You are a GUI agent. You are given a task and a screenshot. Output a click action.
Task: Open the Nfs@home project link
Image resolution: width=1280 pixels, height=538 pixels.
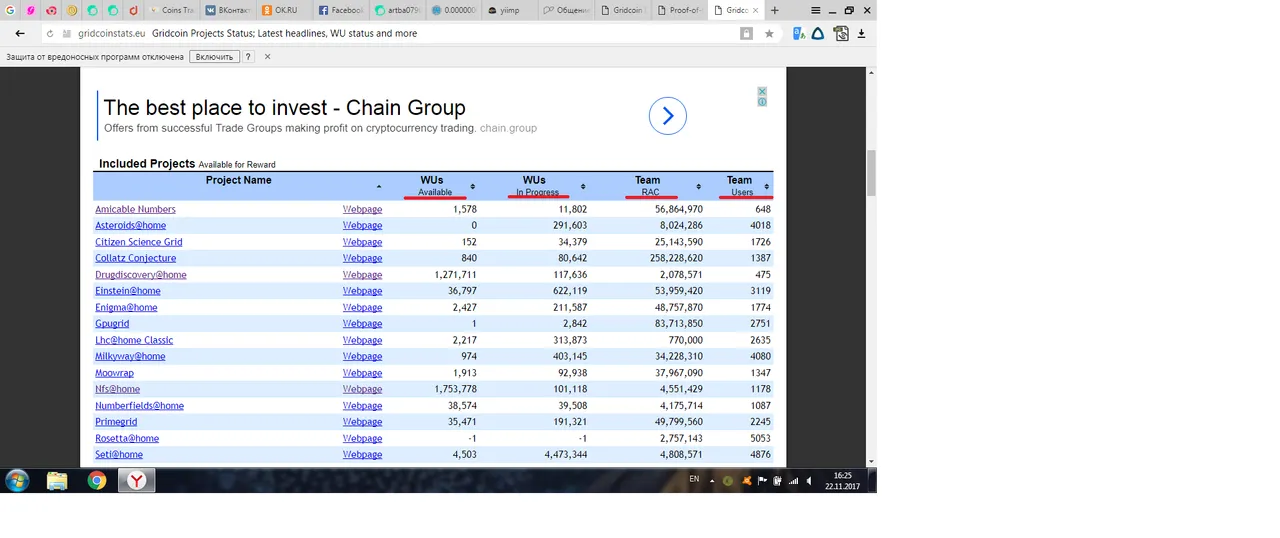pyautogui.click(x=117, y=389)
